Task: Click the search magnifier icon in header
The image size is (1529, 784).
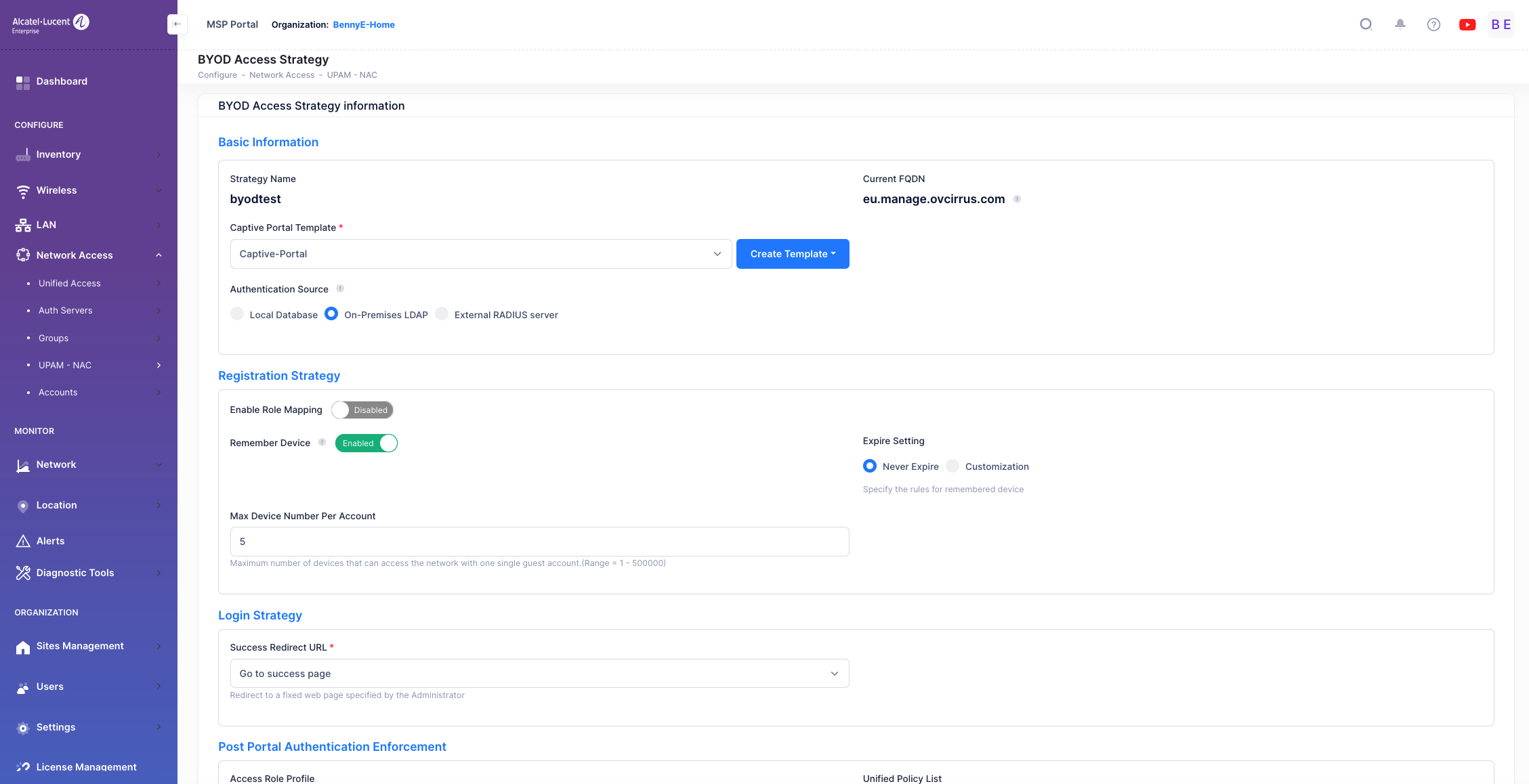Action: [x=1366, y=24]
